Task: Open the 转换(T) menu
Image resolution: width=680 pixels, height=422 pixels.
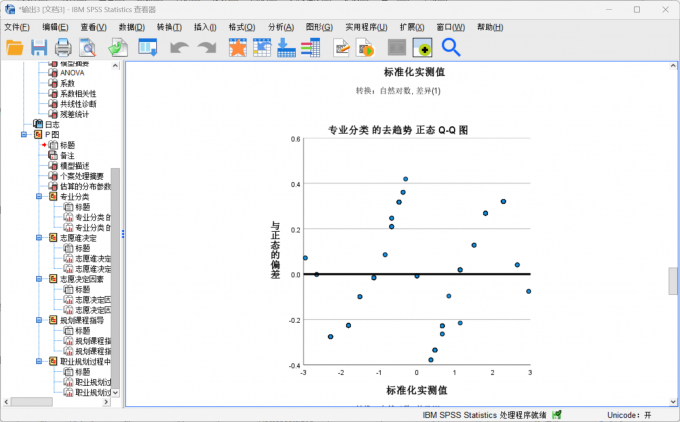Action: [x=169, y=27]
